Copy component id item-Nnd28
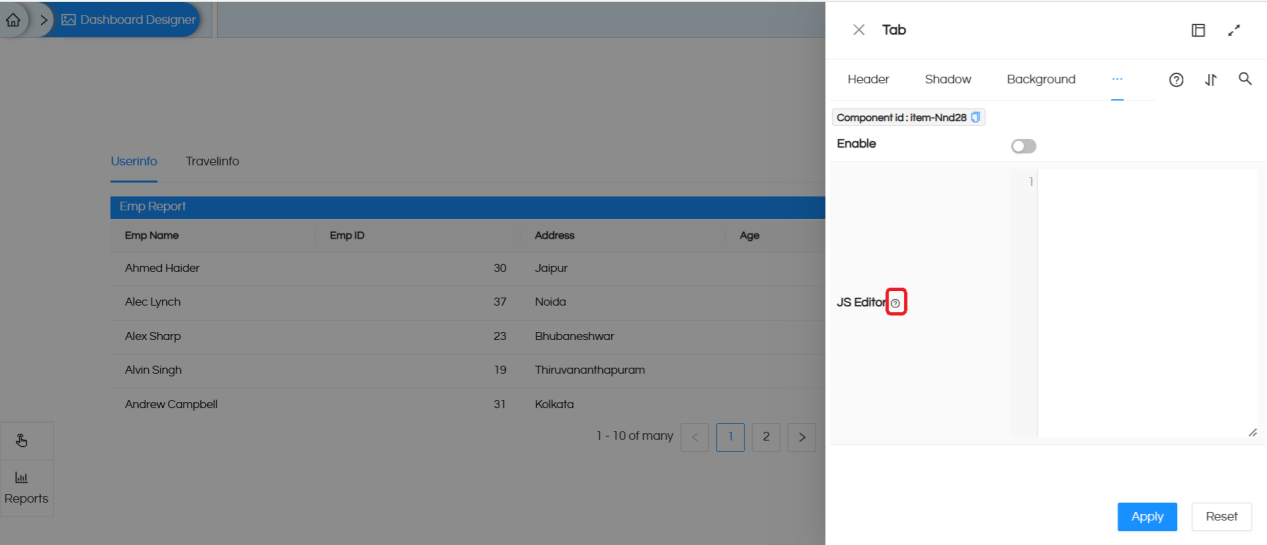 coord(976,117)
